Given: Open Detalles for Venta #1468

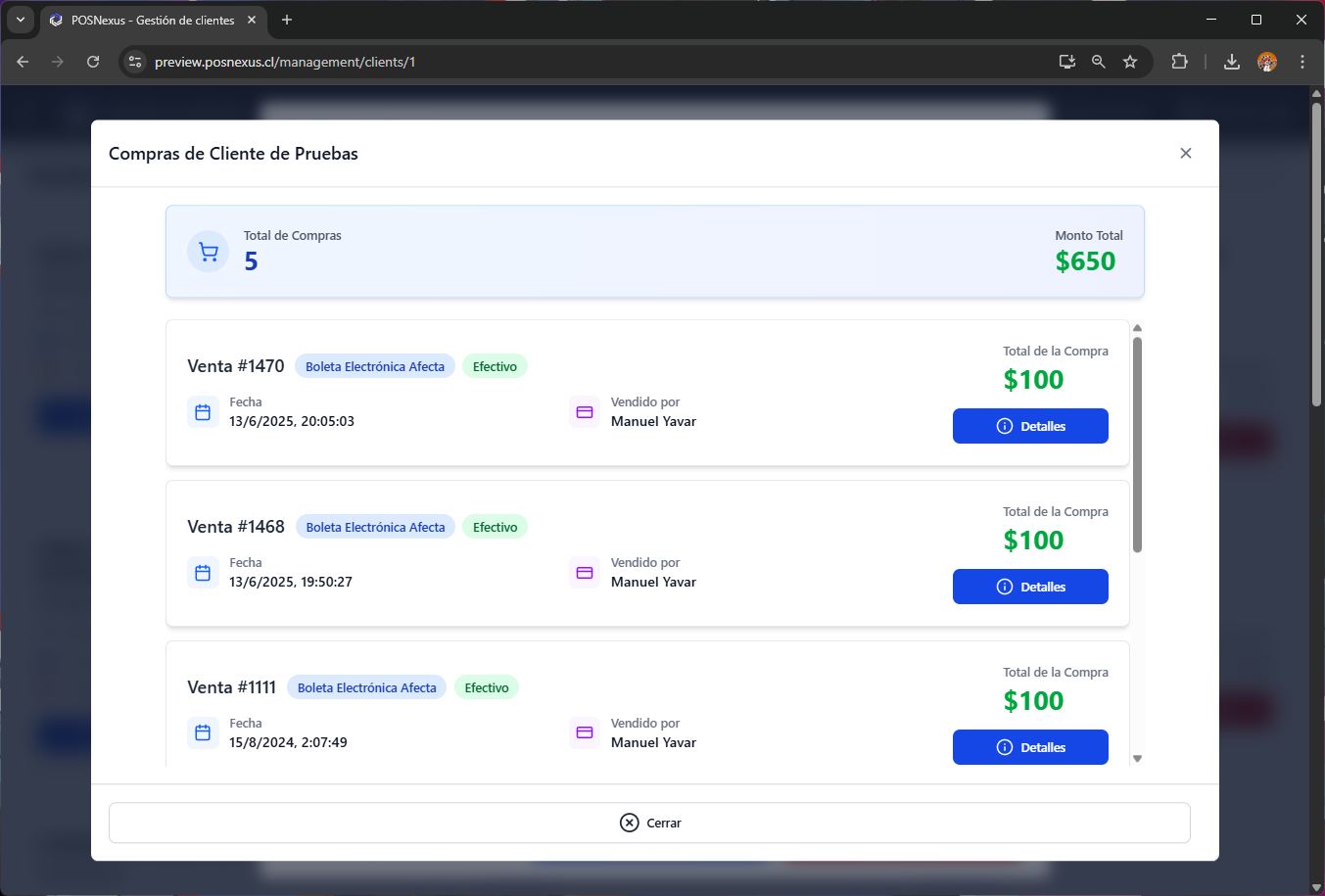Looking at the screenshot, I should point(1029,587).
